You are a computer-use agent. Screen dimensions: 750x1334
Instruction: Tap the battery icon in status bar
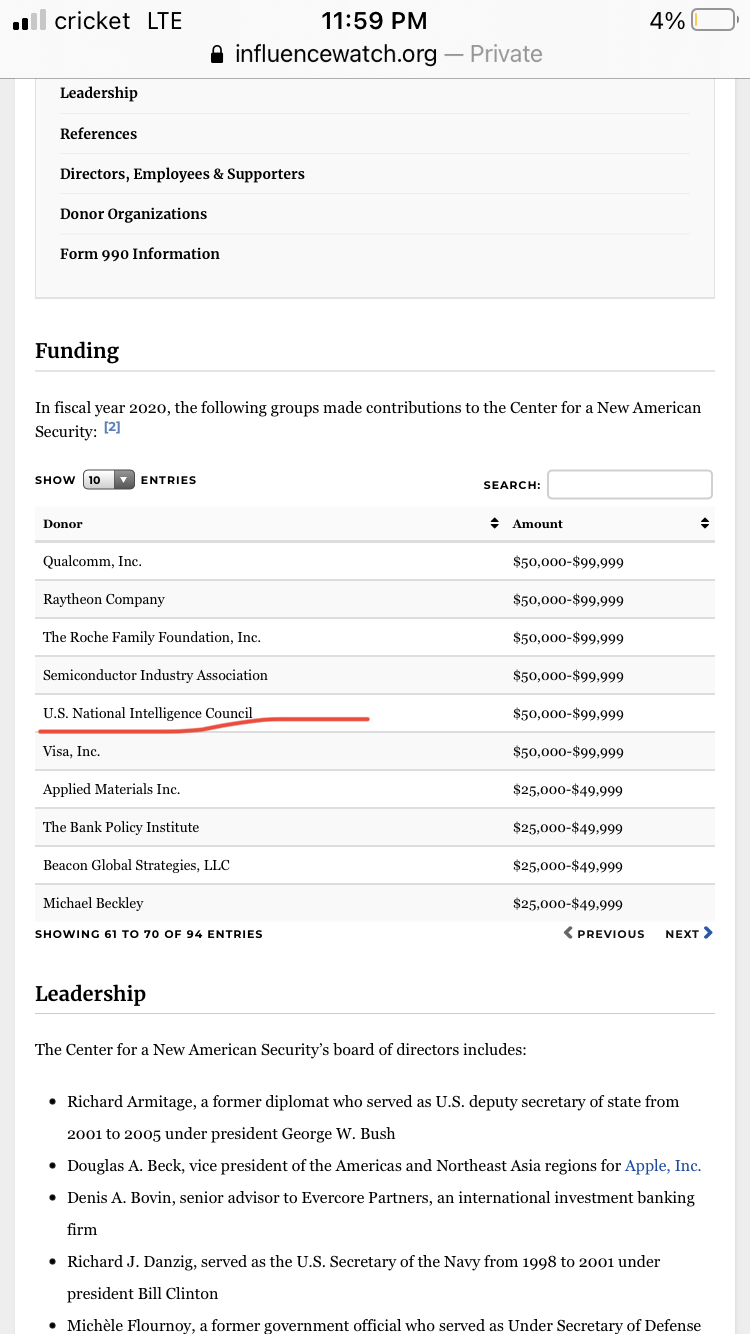click(x=714, y=20)
